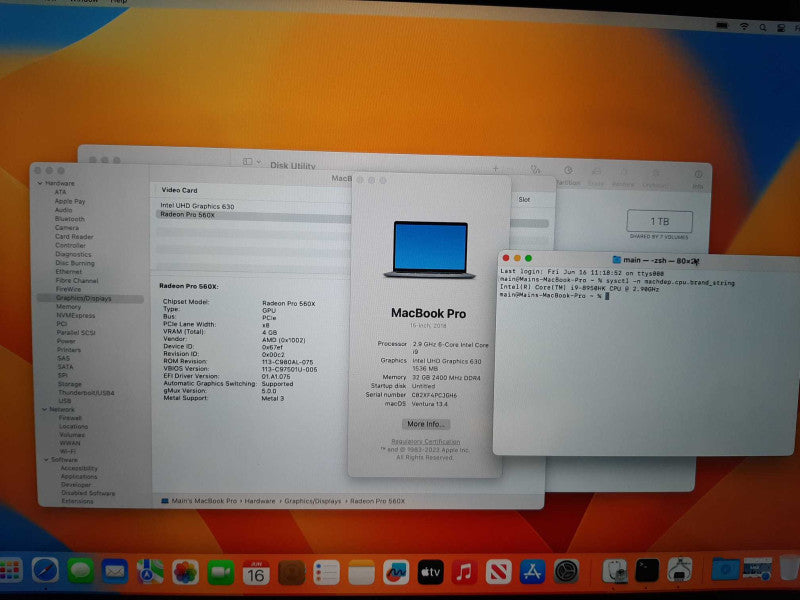Click serial number C02XF4PCJGH6 value
Image resolution: width=800 pixels, height=600 pixels.
tap(434, 395)
